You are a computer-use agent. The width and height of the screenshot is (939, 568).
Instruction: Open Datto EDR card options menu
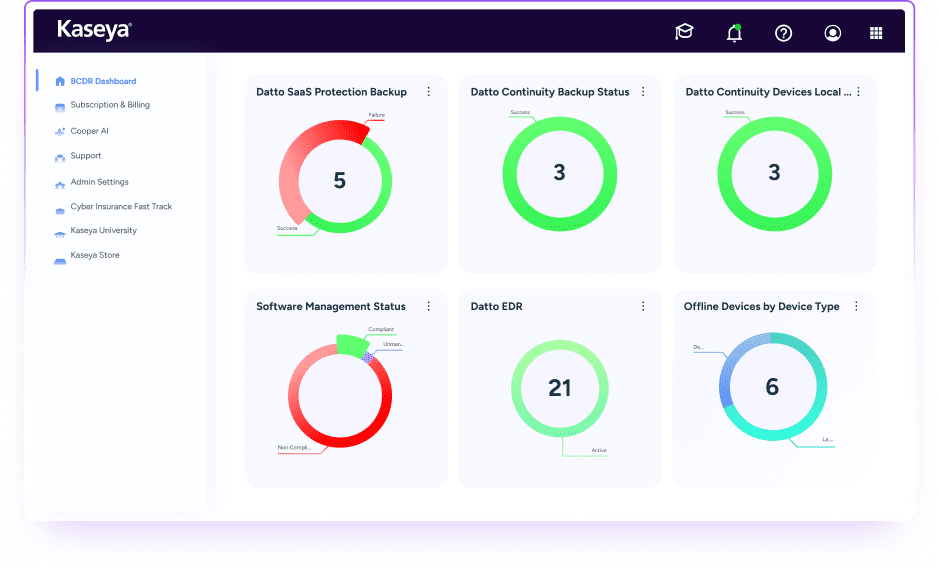click(643, 306)
